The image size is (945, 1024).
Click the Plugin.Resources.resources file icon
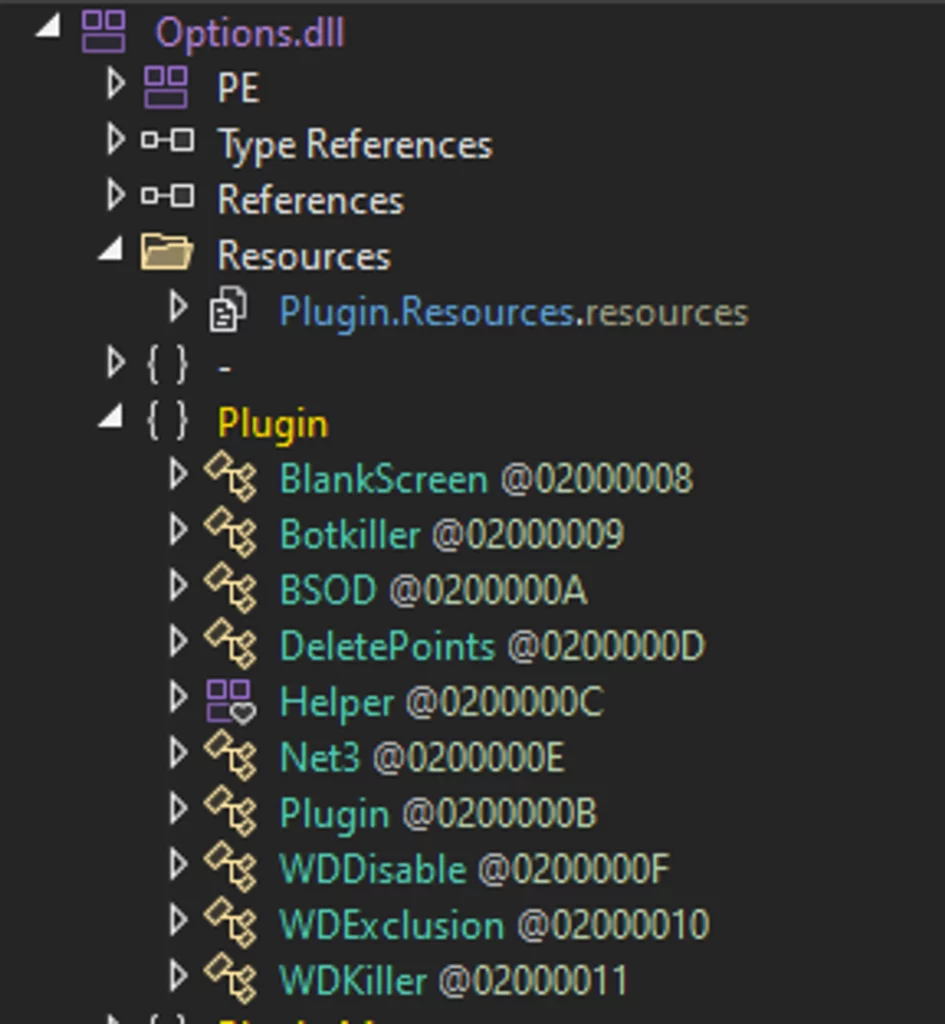coord(228,311)
